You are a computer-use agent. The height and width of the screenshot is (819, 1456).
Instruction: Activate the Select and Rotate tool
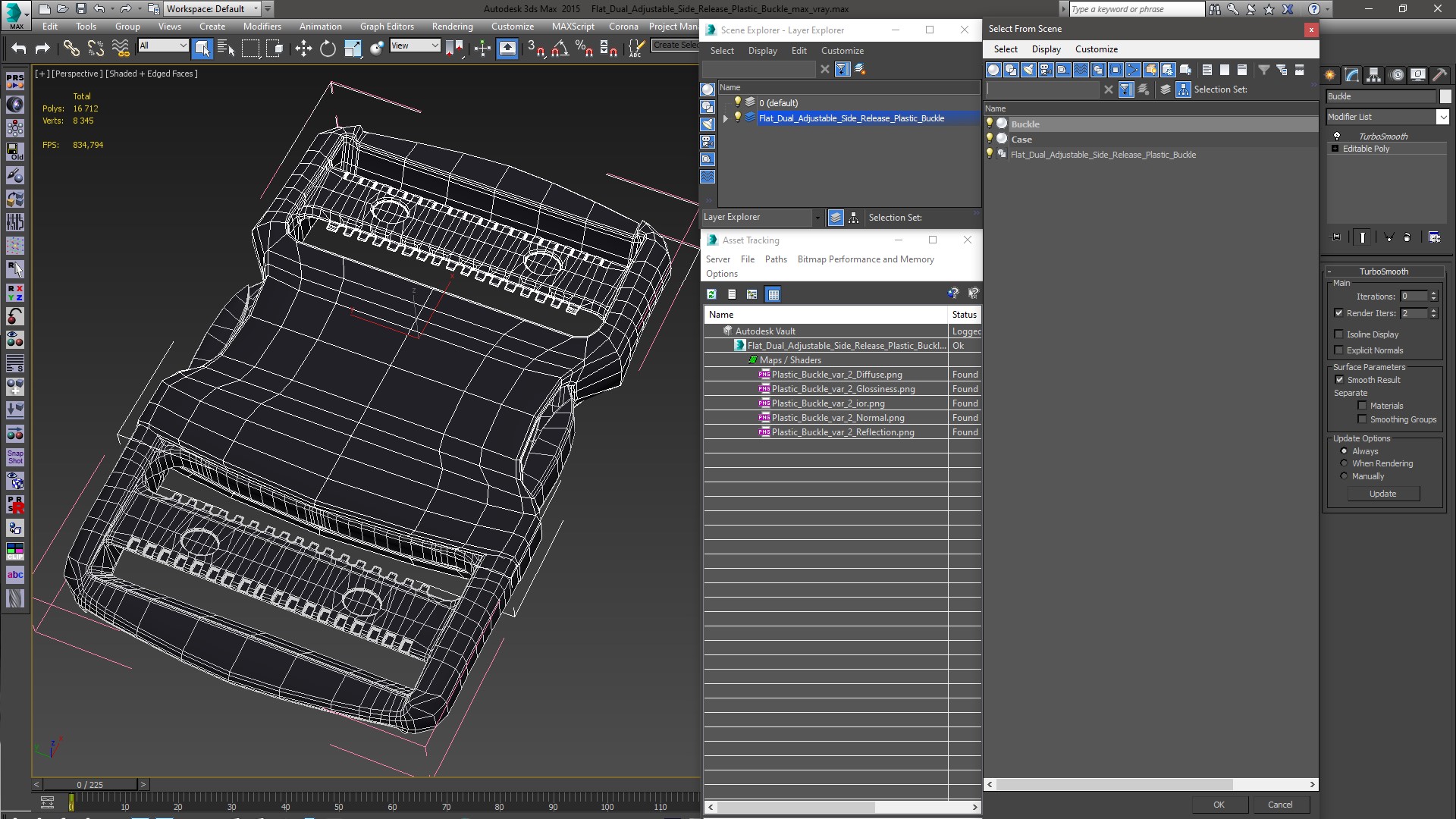tap(328, 48)
